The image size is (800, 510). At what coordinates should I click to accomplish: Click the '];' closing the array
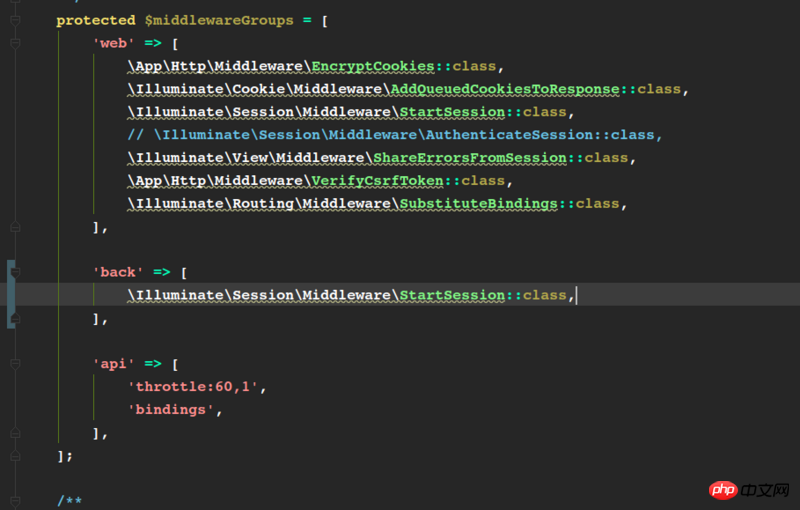65,455
